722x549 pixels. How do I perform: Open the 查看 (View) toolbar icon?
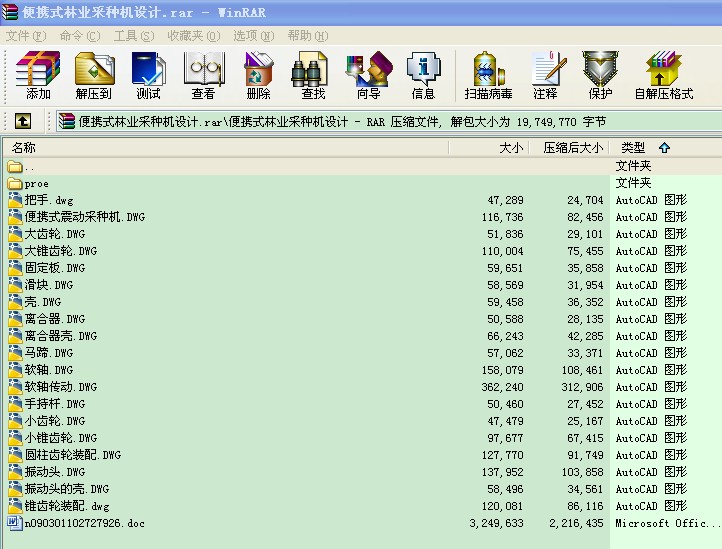pos(203,75)
